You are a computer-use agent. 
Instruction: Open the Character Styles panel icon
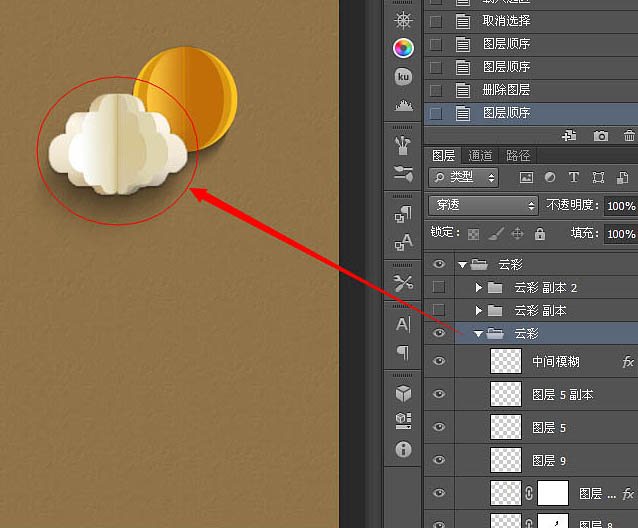[403, 242]
